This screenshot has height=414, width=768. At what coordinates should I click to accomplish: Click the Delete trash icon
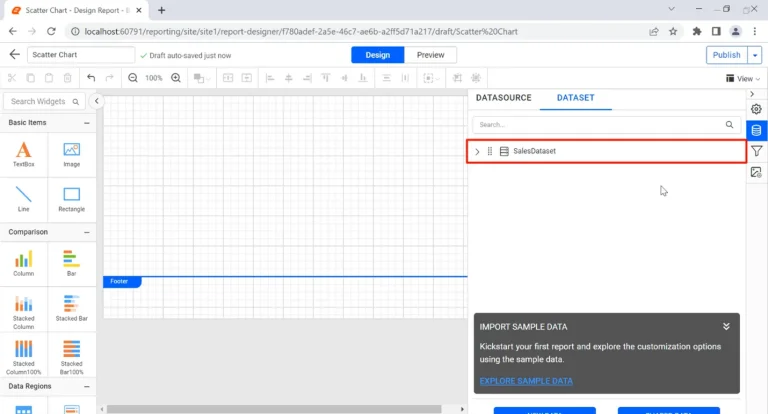[68, 78]
